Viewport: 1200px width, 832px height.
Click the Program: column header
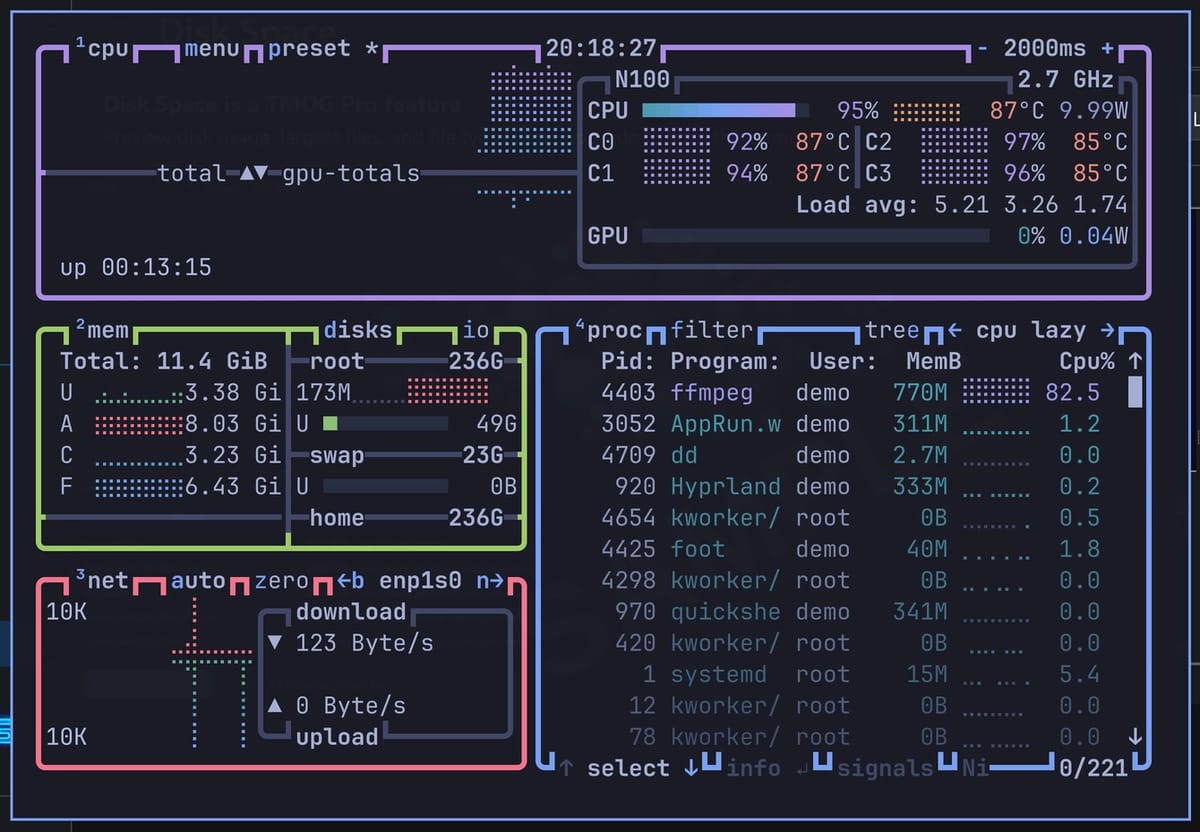tap(725, 361)
